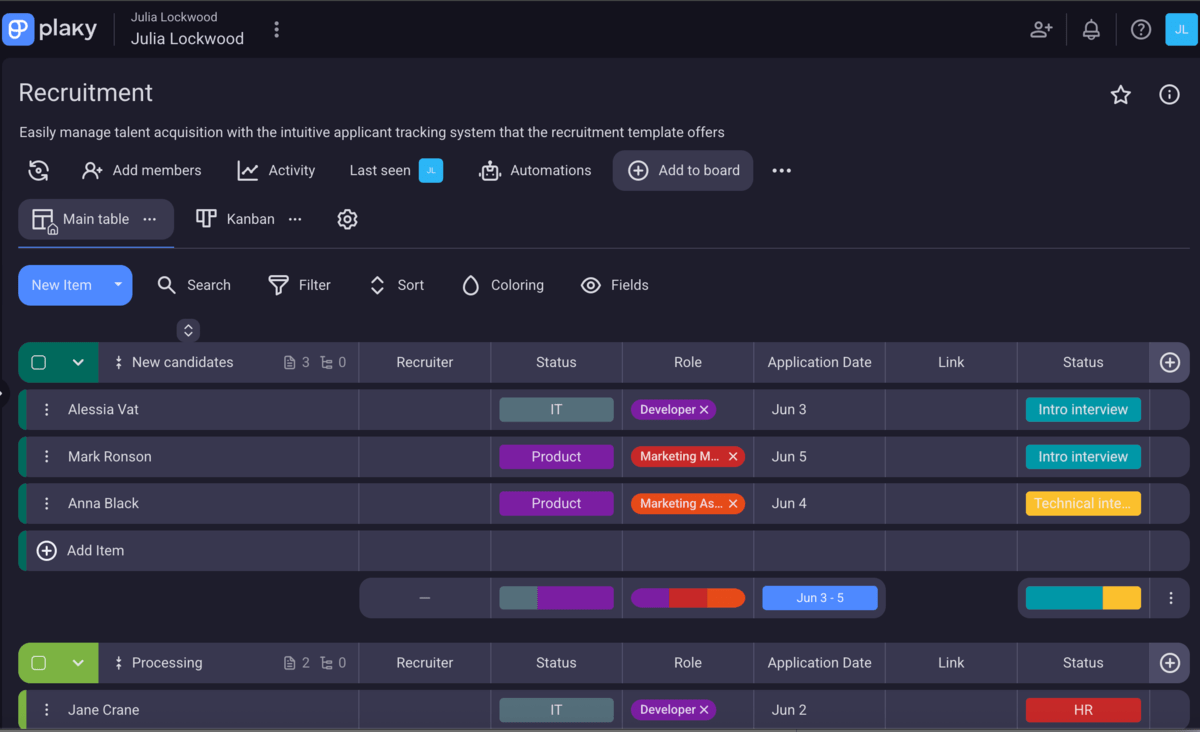
Task: Click the Add to board button
Action: tap(683, 171)
